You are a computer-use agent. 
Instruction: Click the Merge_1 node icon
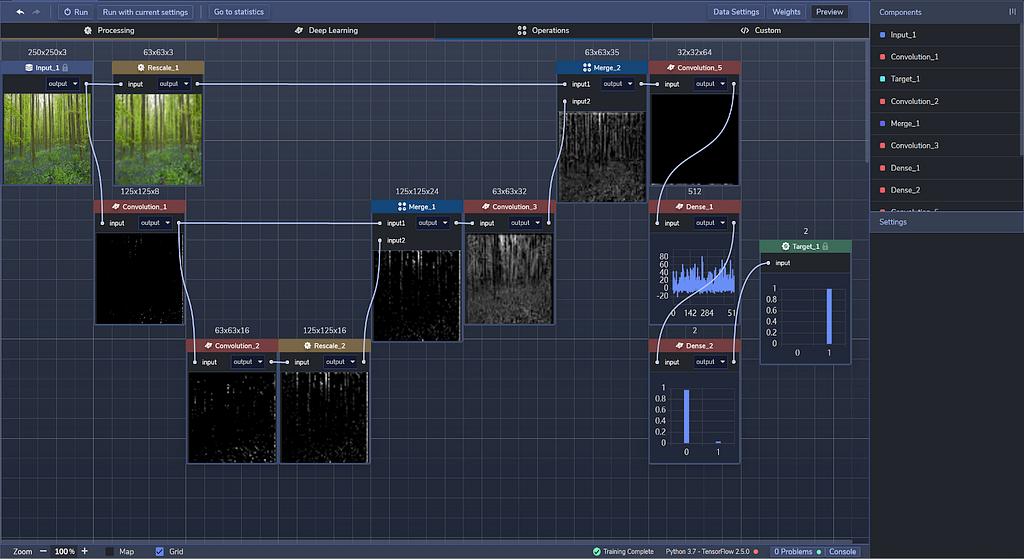[x=402, y=206]
